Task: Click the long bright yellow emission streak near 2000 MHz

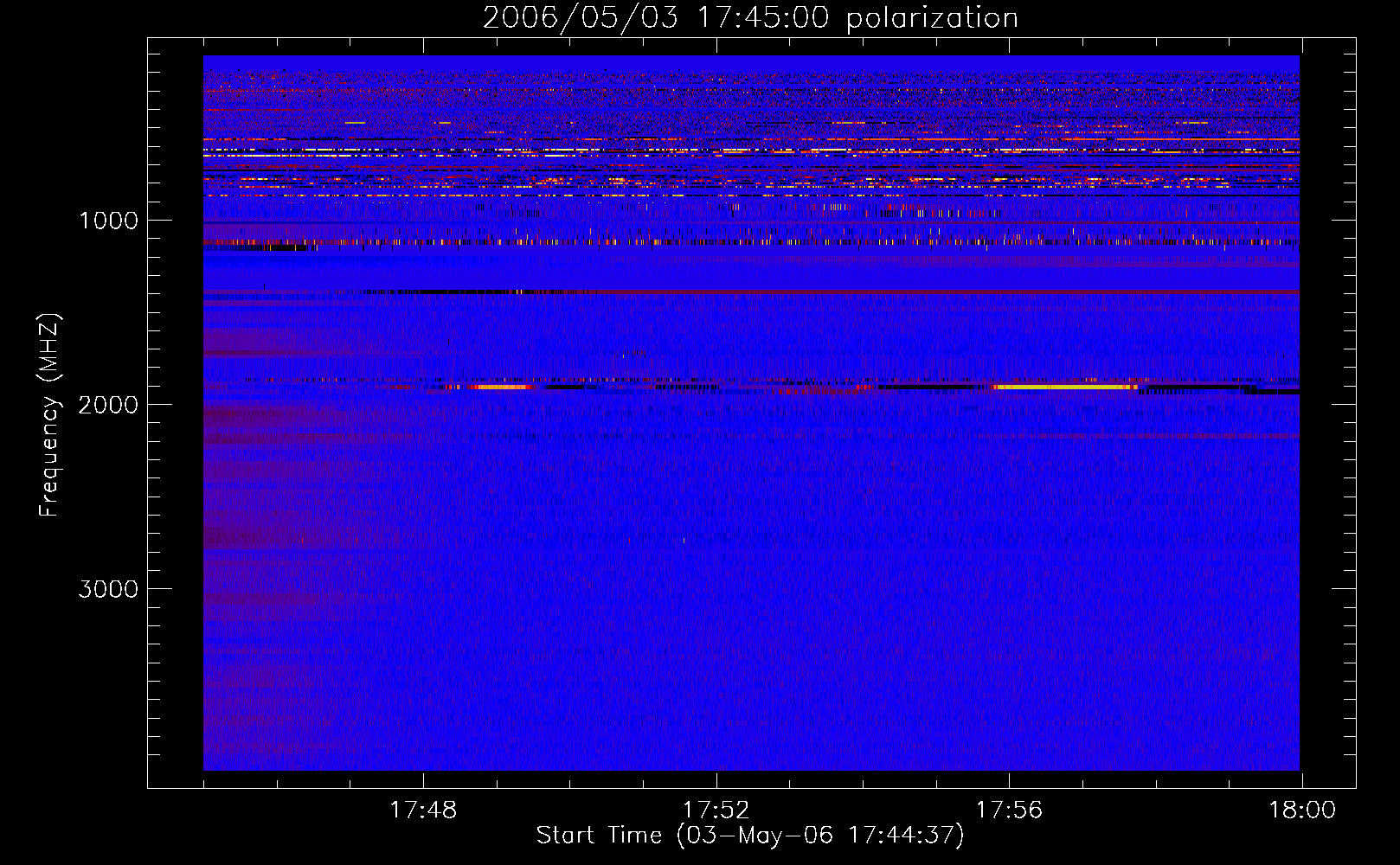Action: click(1066, 388)
